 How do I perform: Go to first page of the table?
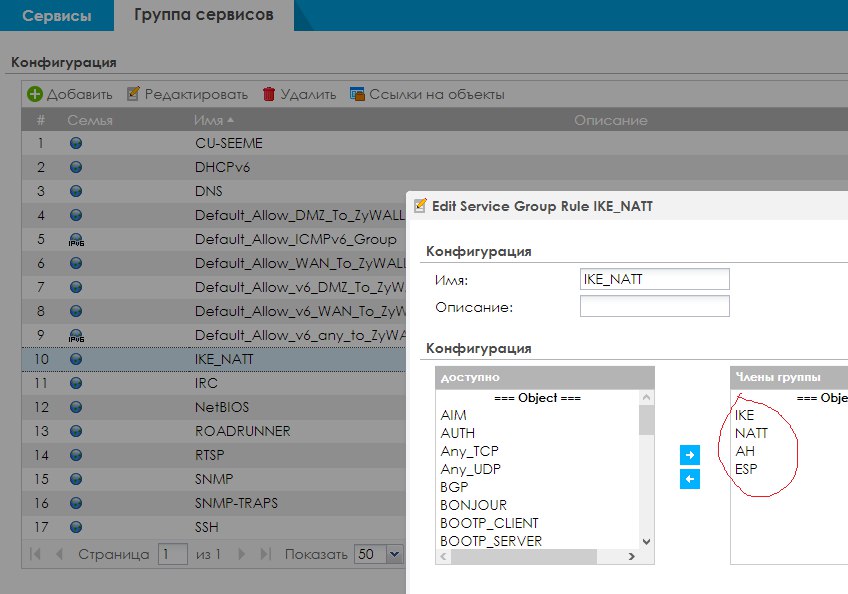pyautogui.click(x=36, y=554)
